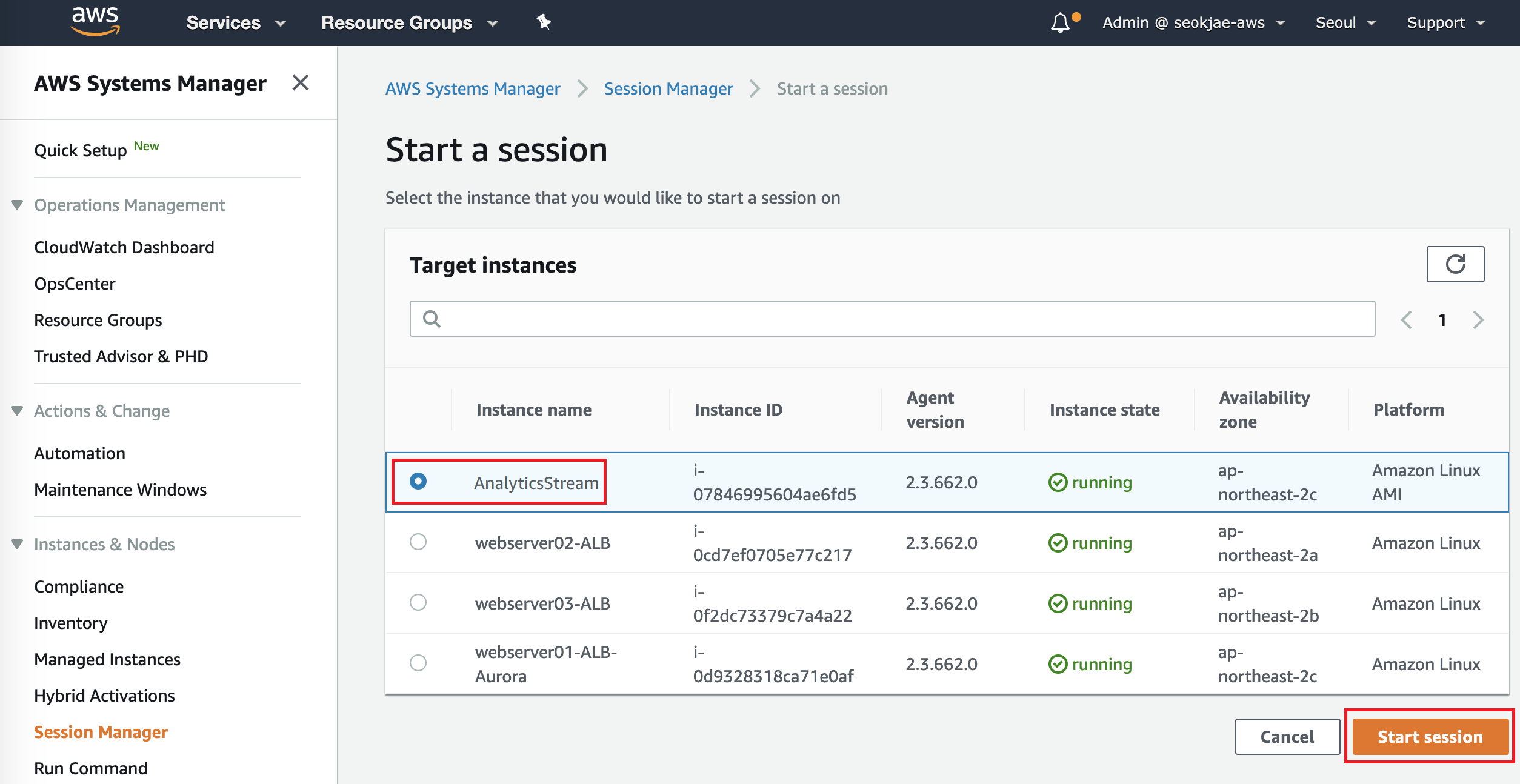Viewport: 1520px width, 784px height.
Task: Go to next page arrow
Action: 1478,320
